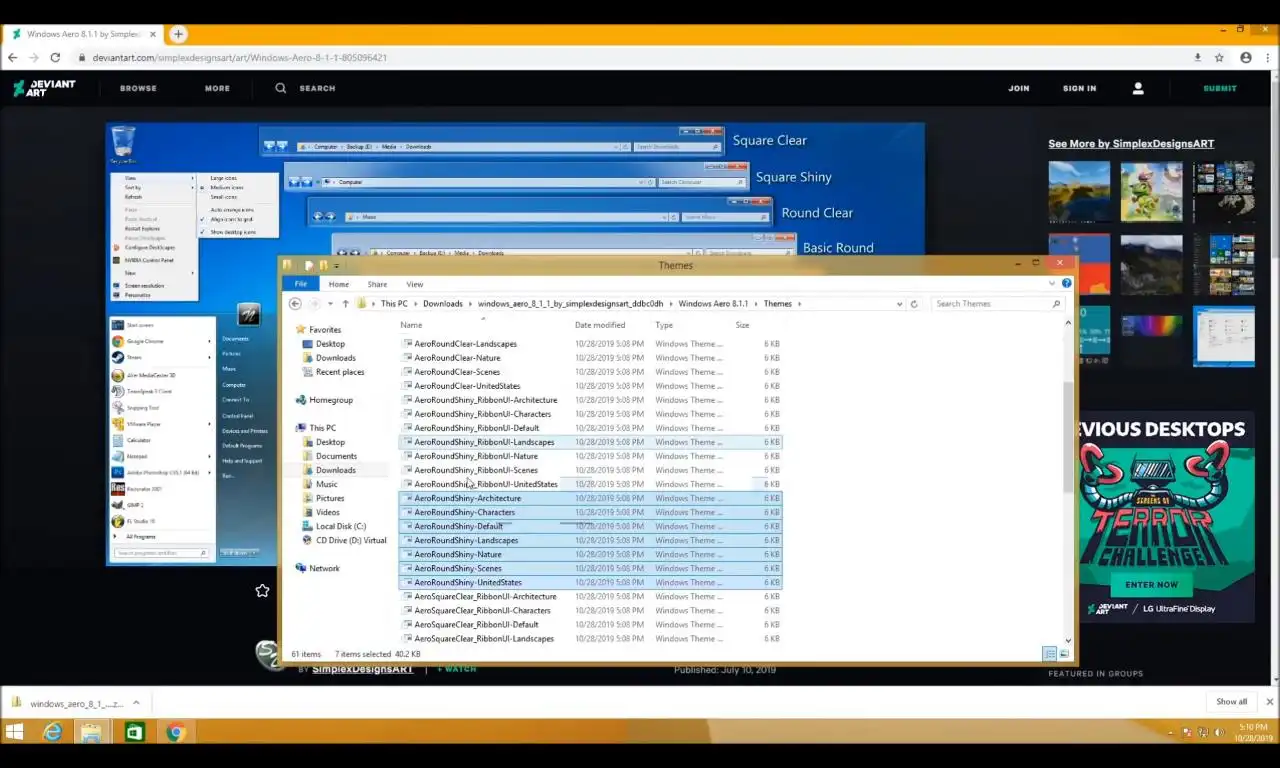Viewport: 1280px width, 768px height.
Task: Select Local Disk (C:) in navigation pane
Action: 340,526
